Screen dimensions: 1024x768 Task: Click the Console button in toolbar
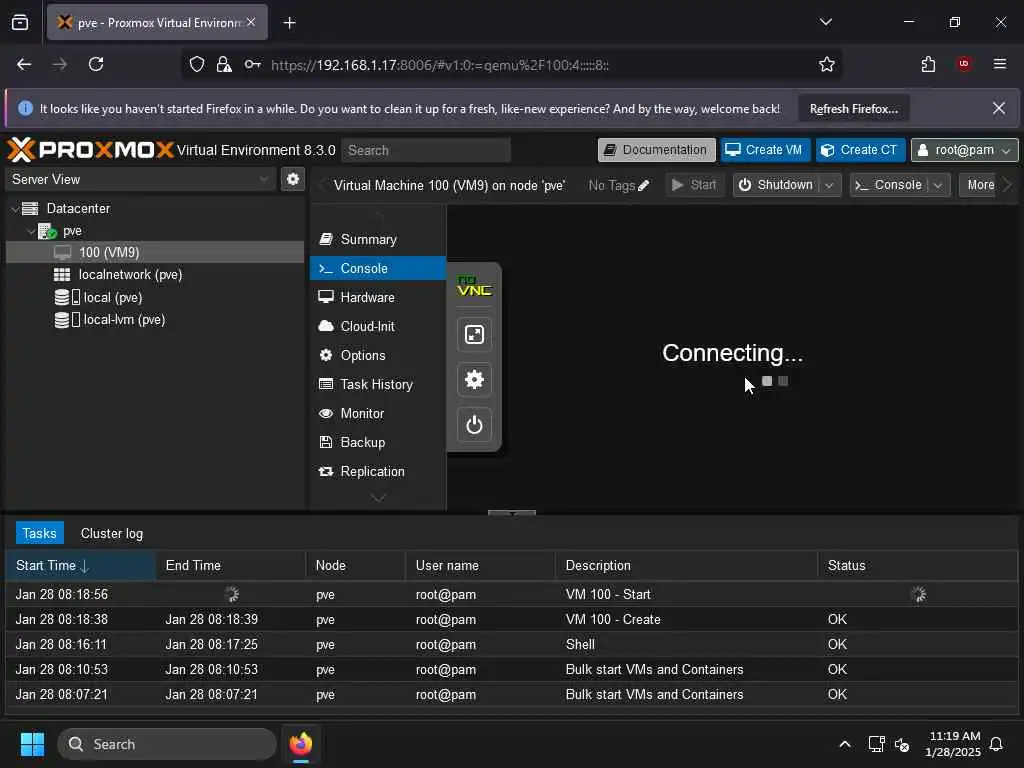pos(889,185)
